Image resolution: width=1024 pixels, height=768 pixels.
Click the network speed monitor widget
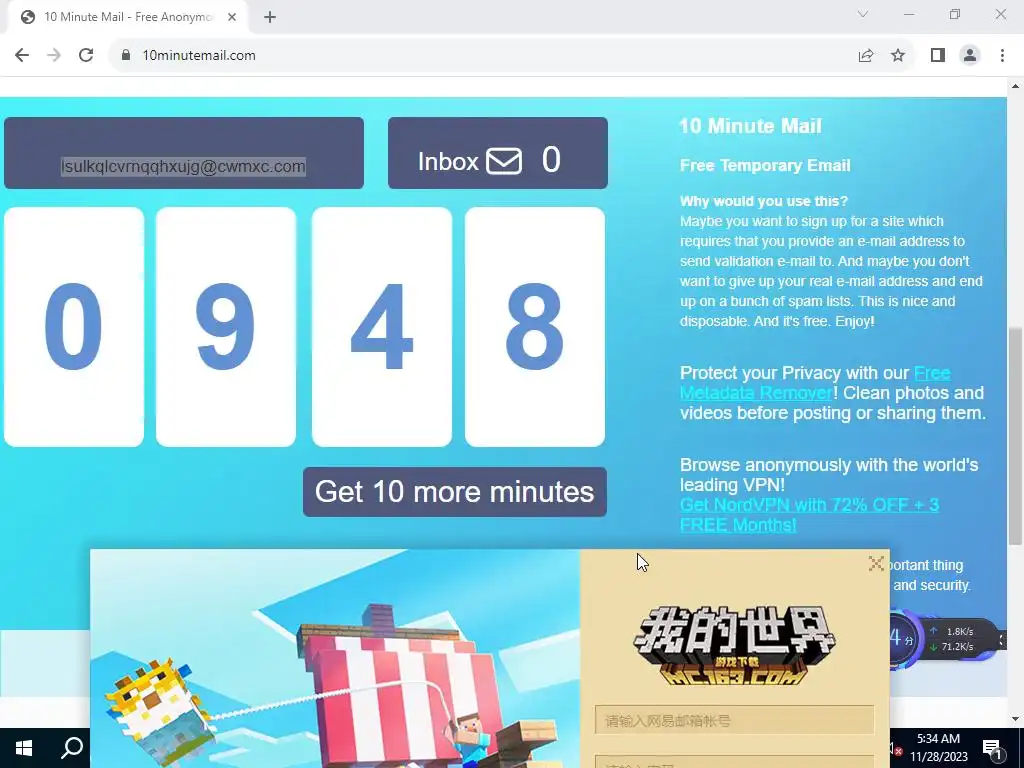click(946, 639)
